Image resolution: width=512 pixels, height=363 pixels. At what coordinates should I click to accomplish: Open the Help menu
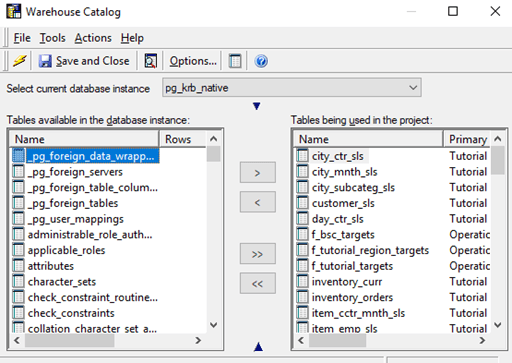click(132, 38)
